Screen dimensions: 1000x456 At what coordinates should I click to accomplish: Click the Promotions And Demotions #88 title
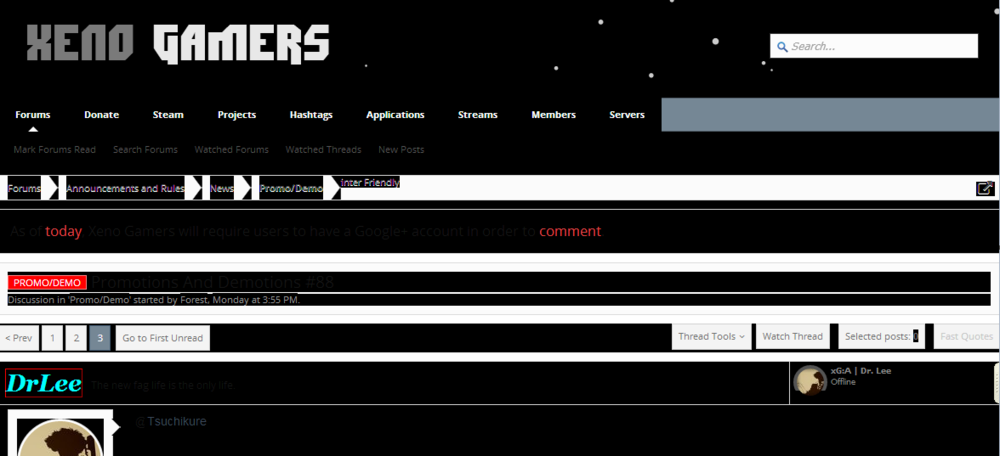pyautogui.click(x=212, y=282)
